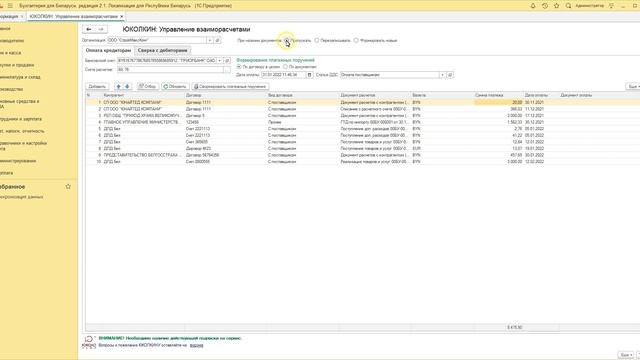
Task: Open 'Производство' sidebar section
Action: [11, 89]
